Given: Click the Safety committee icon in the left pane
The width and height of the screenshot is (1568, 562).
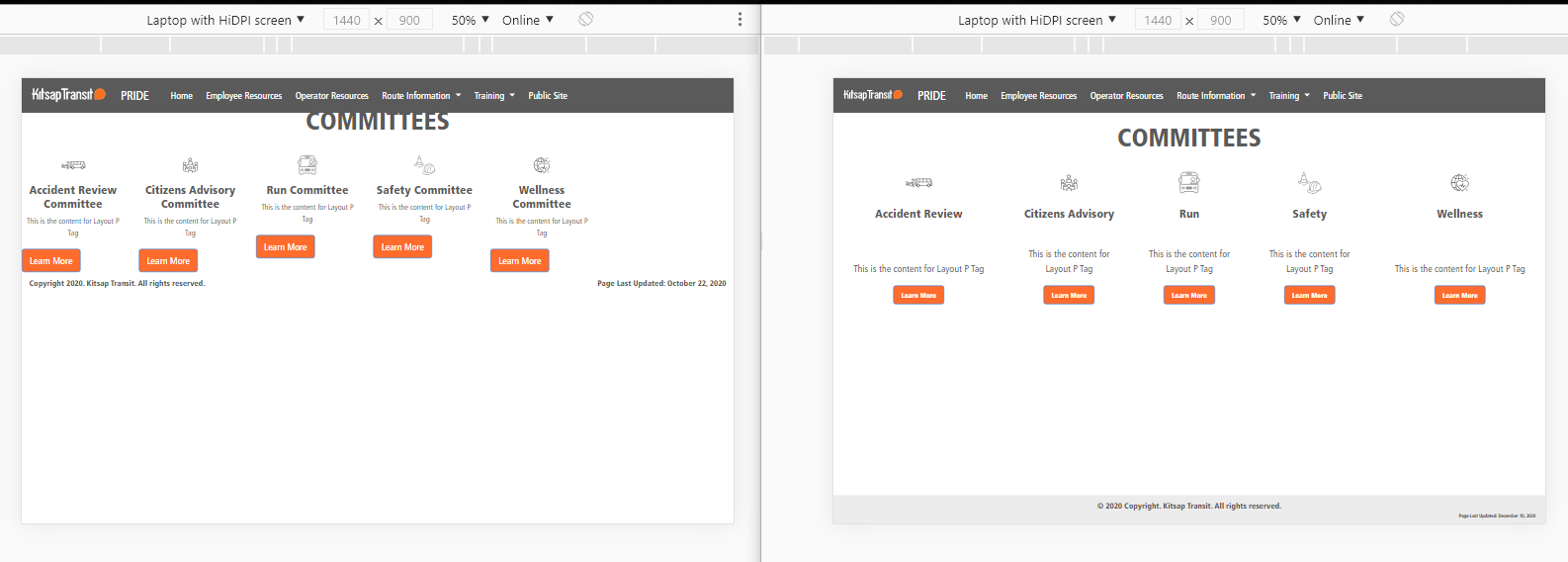Looking at the screenshot, I should (x=424, y=164).
